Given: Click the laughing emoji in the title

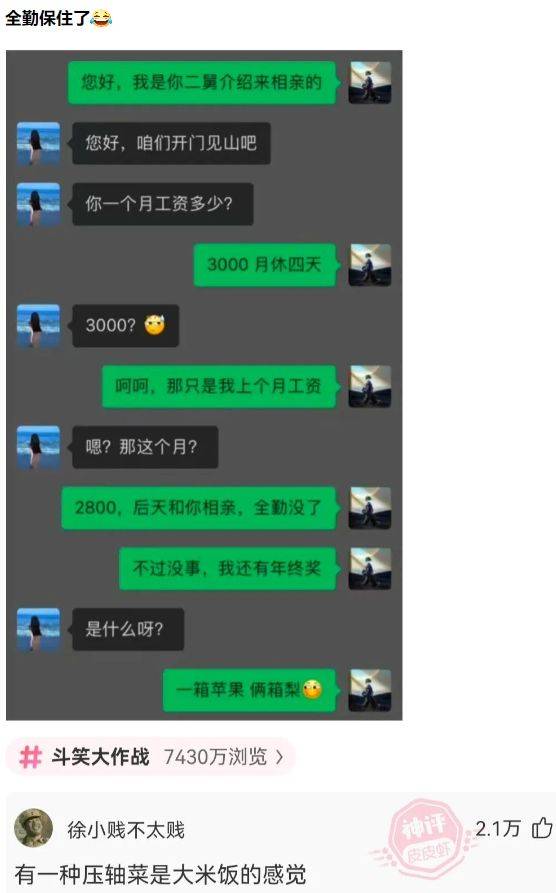Looking at the screenshot, I should click(x=101, y=18).
